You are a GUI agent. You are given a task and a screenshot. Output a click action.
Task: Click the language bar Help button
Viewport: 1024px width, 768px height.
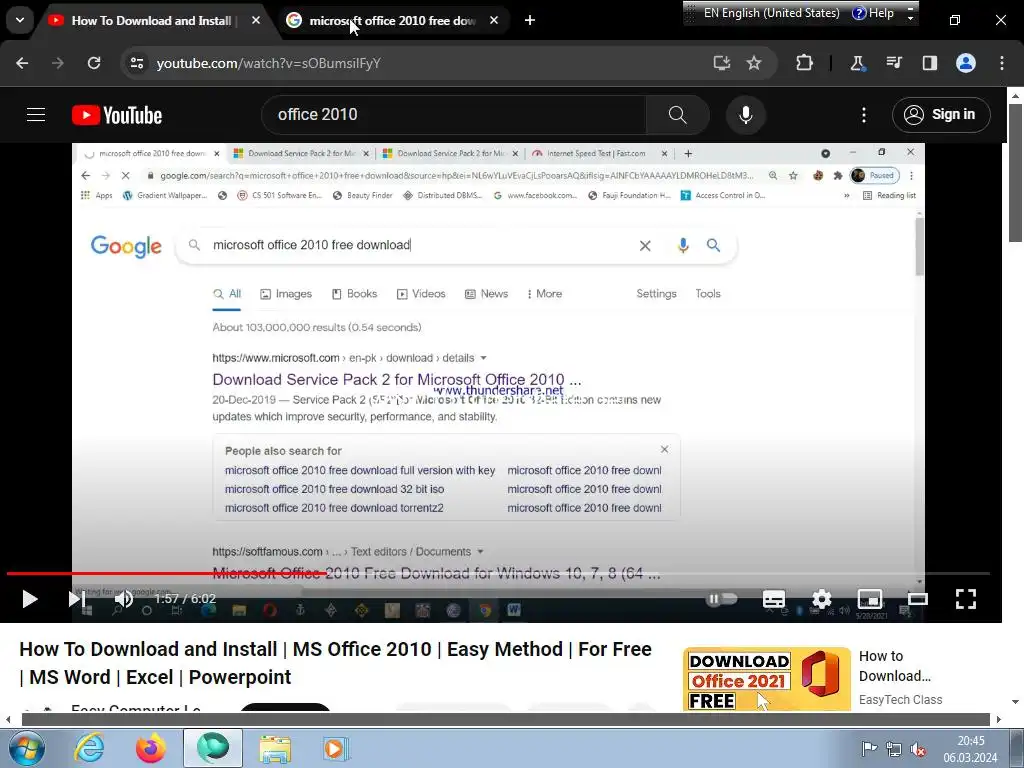[x=873, y=13]
